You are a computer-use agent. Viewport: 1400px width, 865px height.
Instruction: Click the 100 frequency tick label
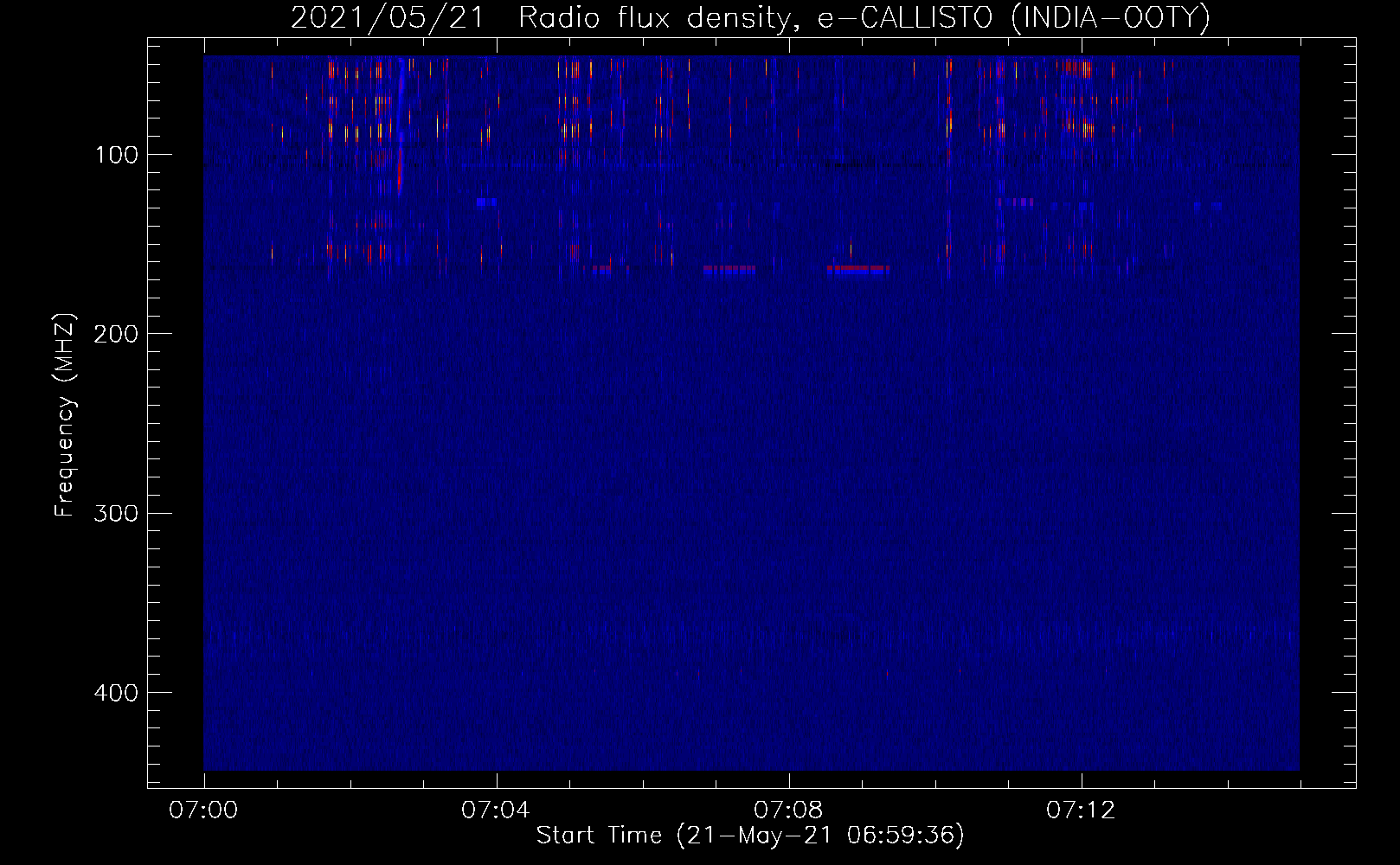tap(116, 155)
